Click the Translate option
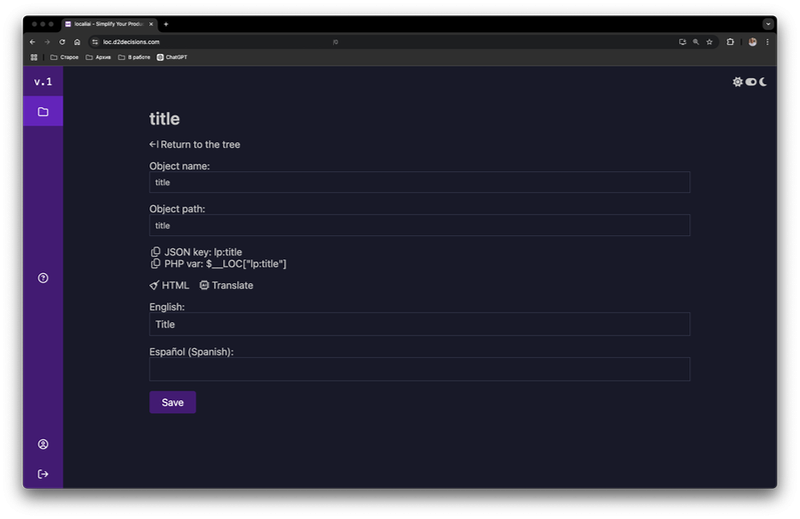 pyautogui.click(x=226, y=285)
